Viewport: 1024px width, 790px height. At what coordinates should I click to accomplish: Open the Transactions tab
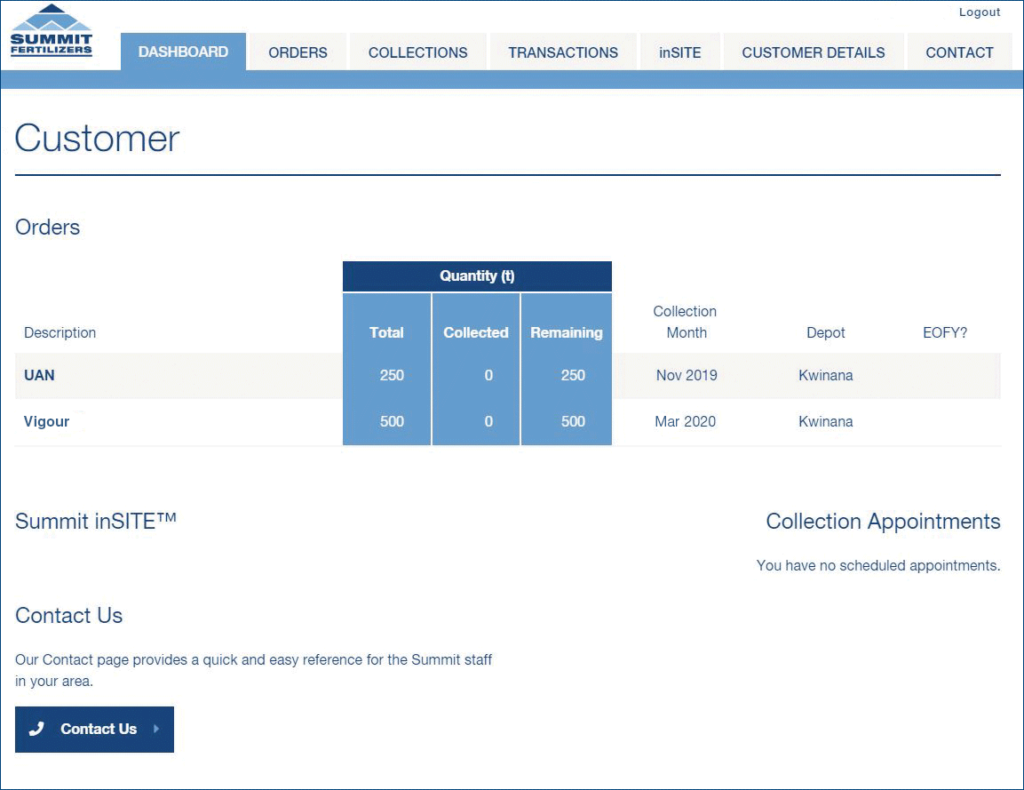(562, 53)
